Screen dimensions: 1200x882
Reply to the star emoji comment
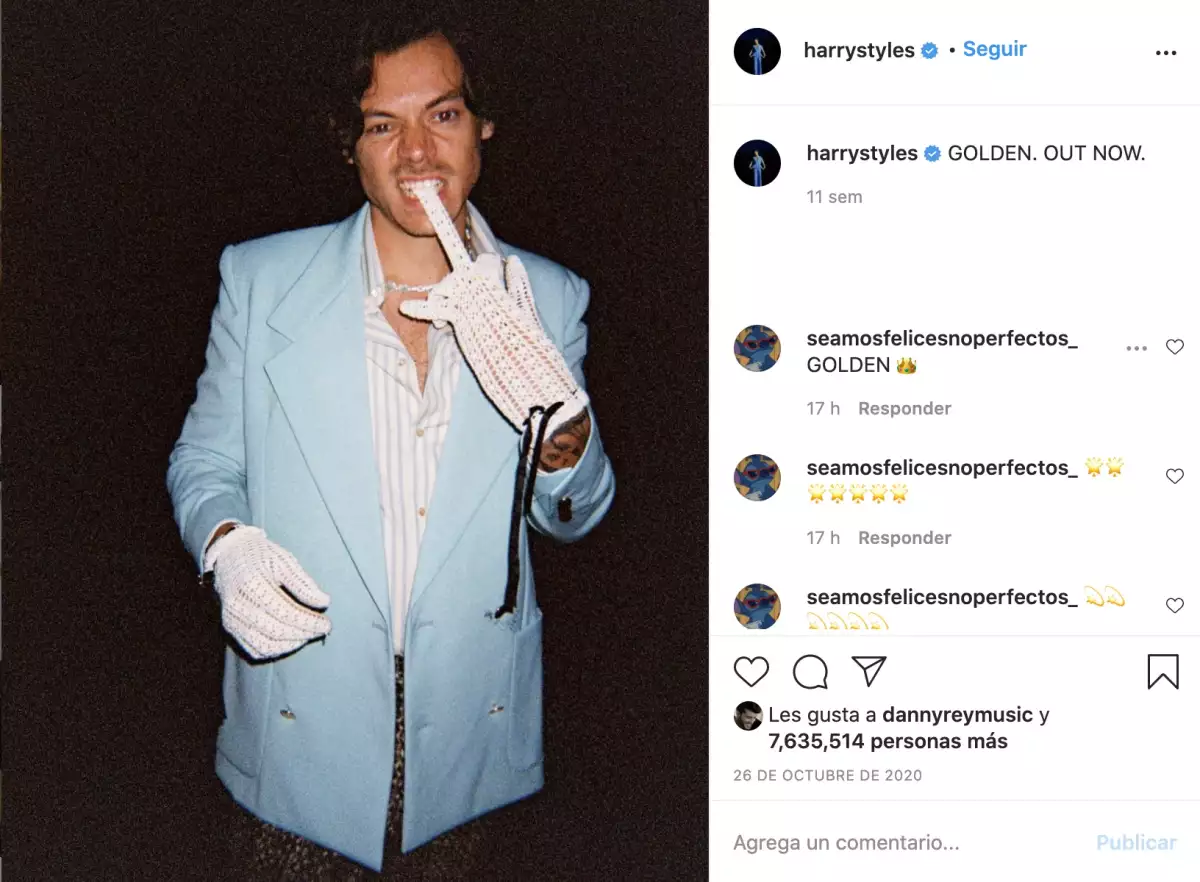click(x=904, y=537)
